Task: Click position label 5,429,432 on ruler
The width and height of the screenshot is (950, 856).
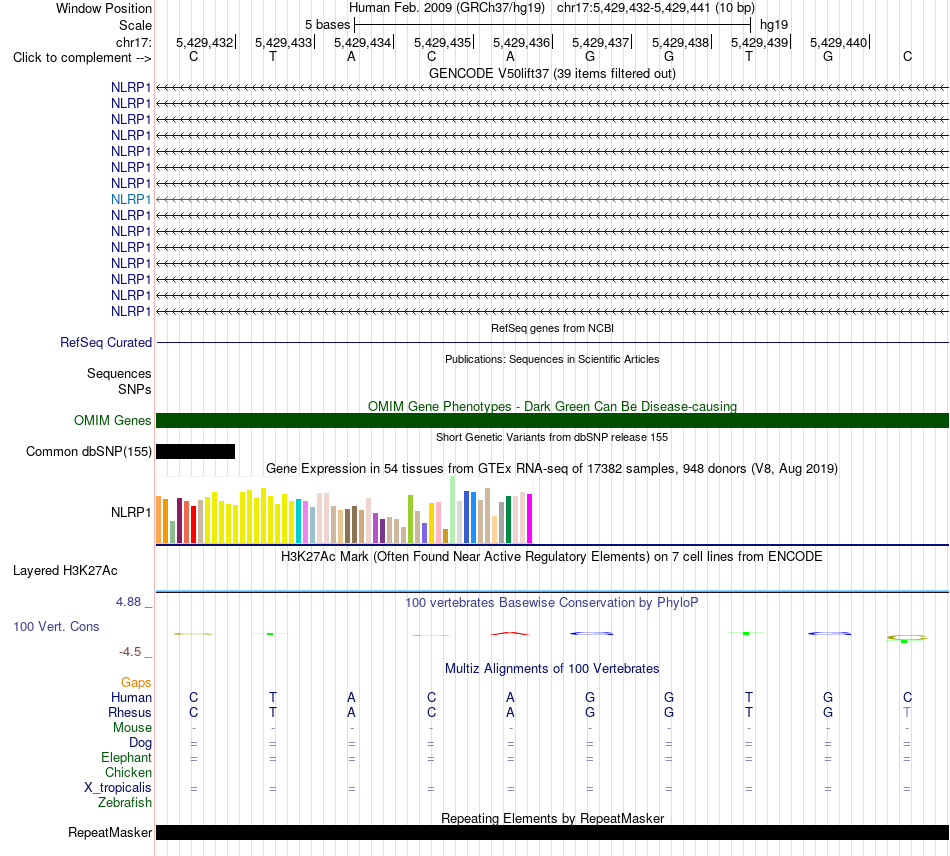Action: tap(204, 42)
